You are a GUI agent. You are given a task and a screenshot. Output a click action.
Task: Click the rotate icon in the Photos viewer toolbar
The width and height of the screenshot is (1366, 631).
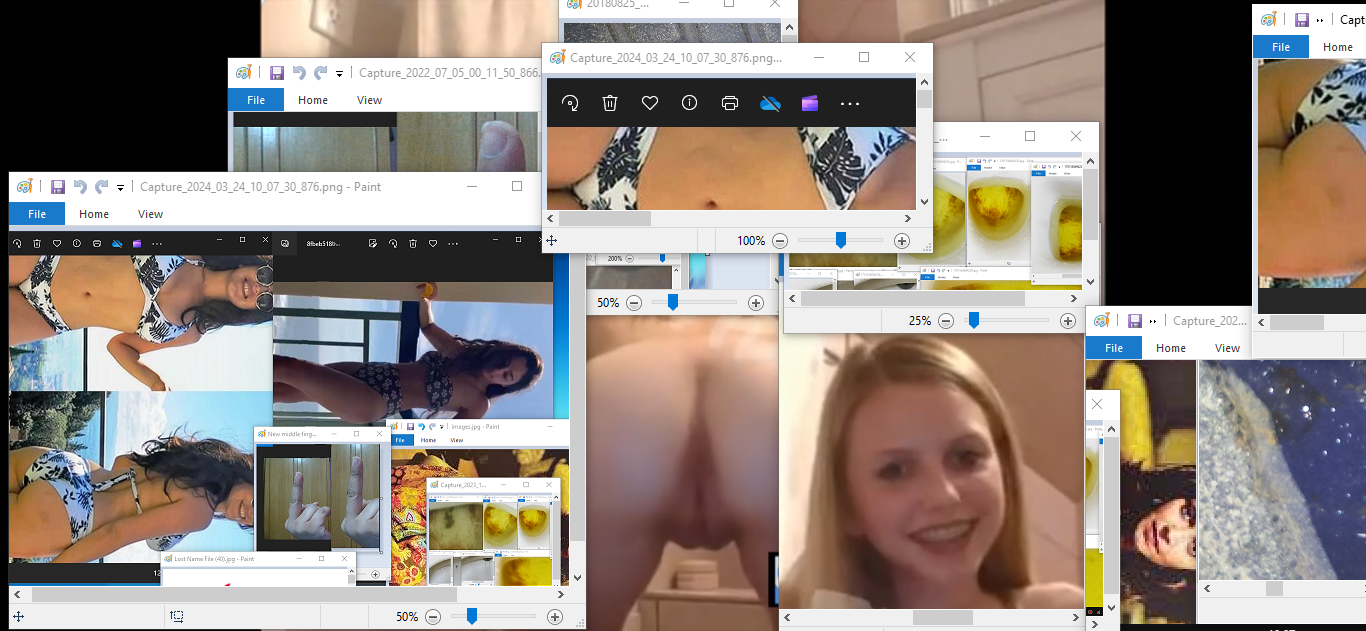click(x=570, y=103)
